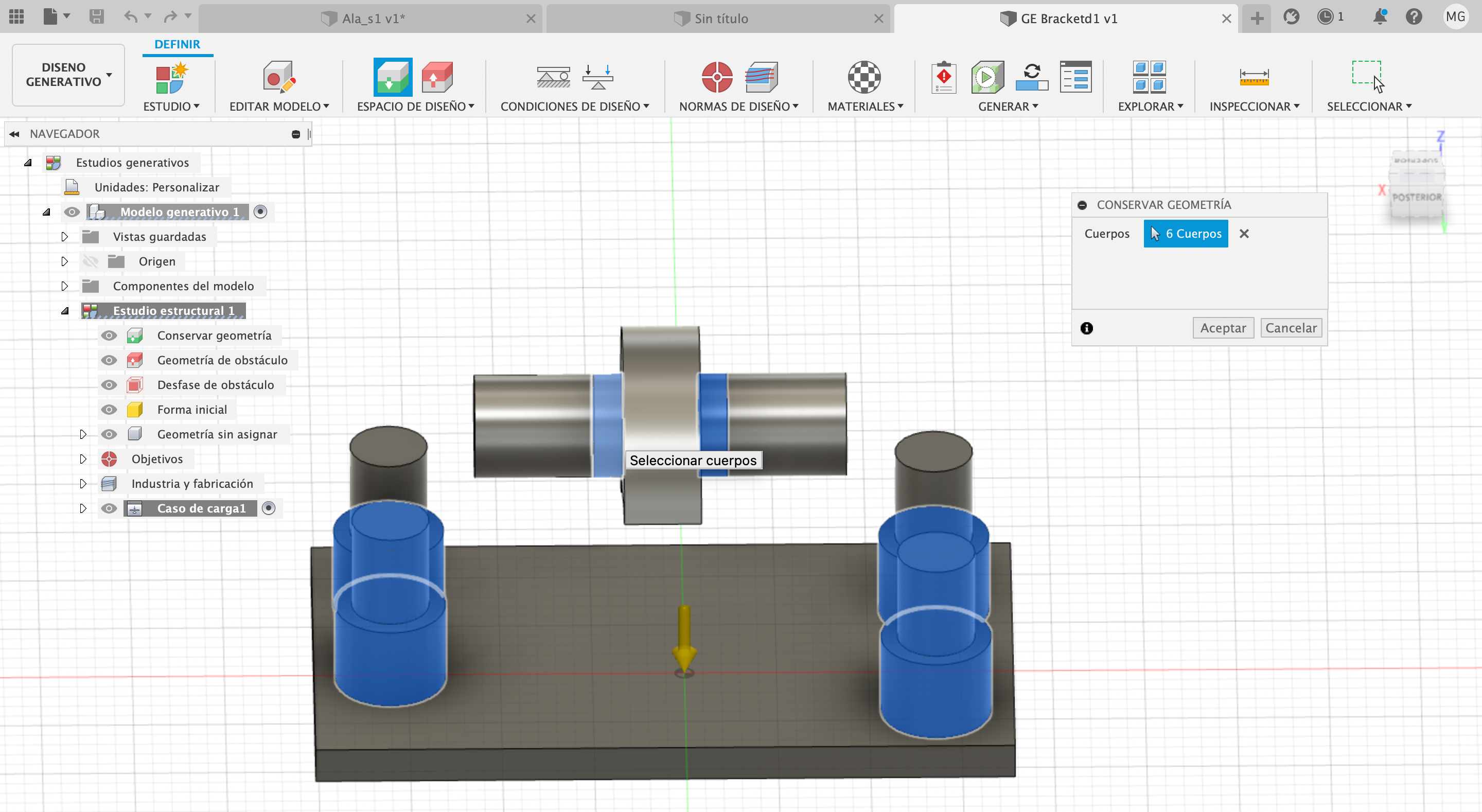Click the 6 Cuerpos selection button
Image resolution: width=1482 pixels, height=812 pixels.
(1186, 234)
